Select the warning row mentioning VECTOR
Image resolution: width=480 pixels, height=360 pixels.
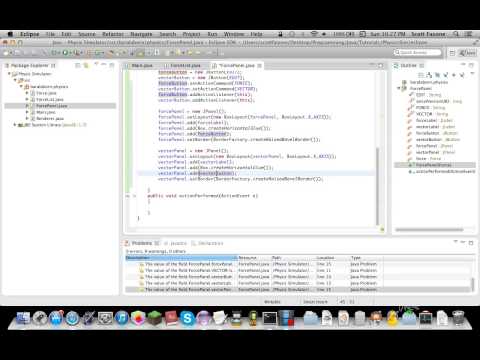tap(298, 270)
